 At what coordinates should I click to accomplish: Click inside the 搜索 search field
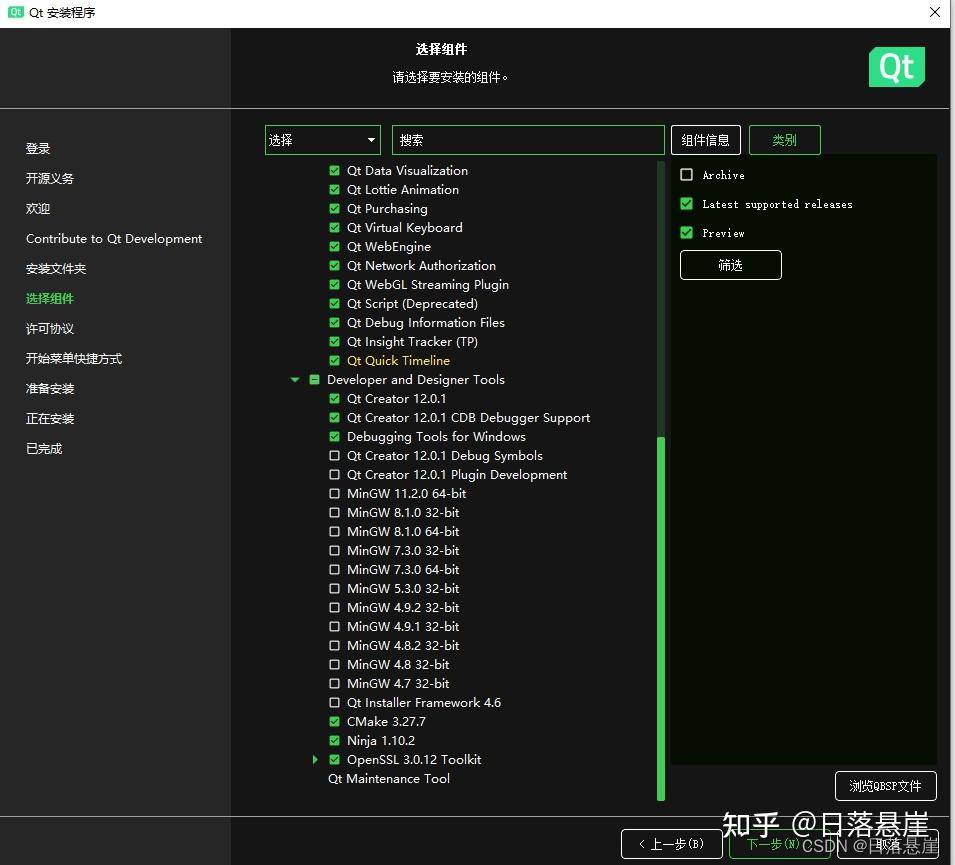tap(527, 139)
